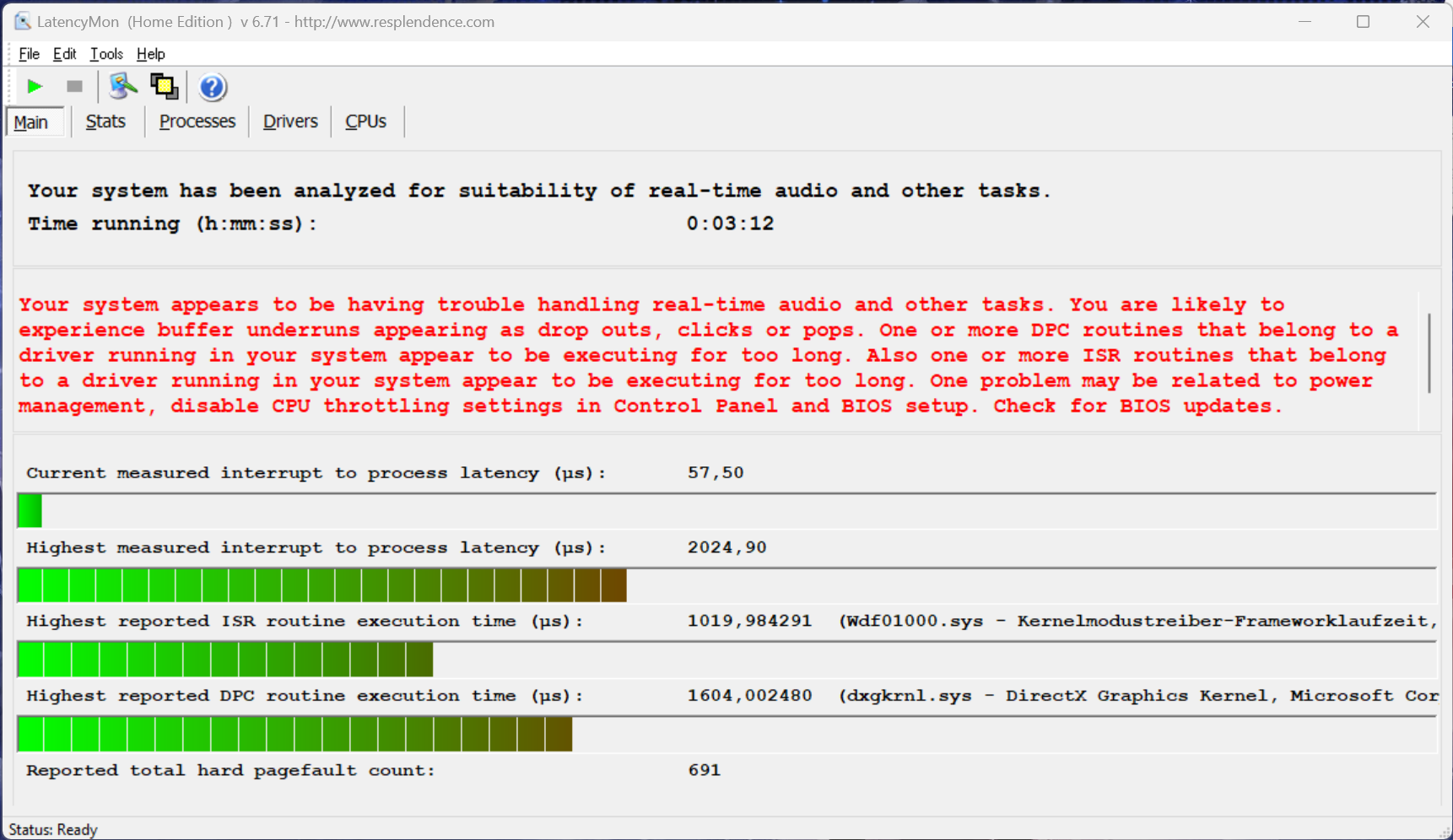Click the ISR routine execution time bar
Viewport: 1453px width, 840px height.
pyautogui.click(x=225, y=660)
